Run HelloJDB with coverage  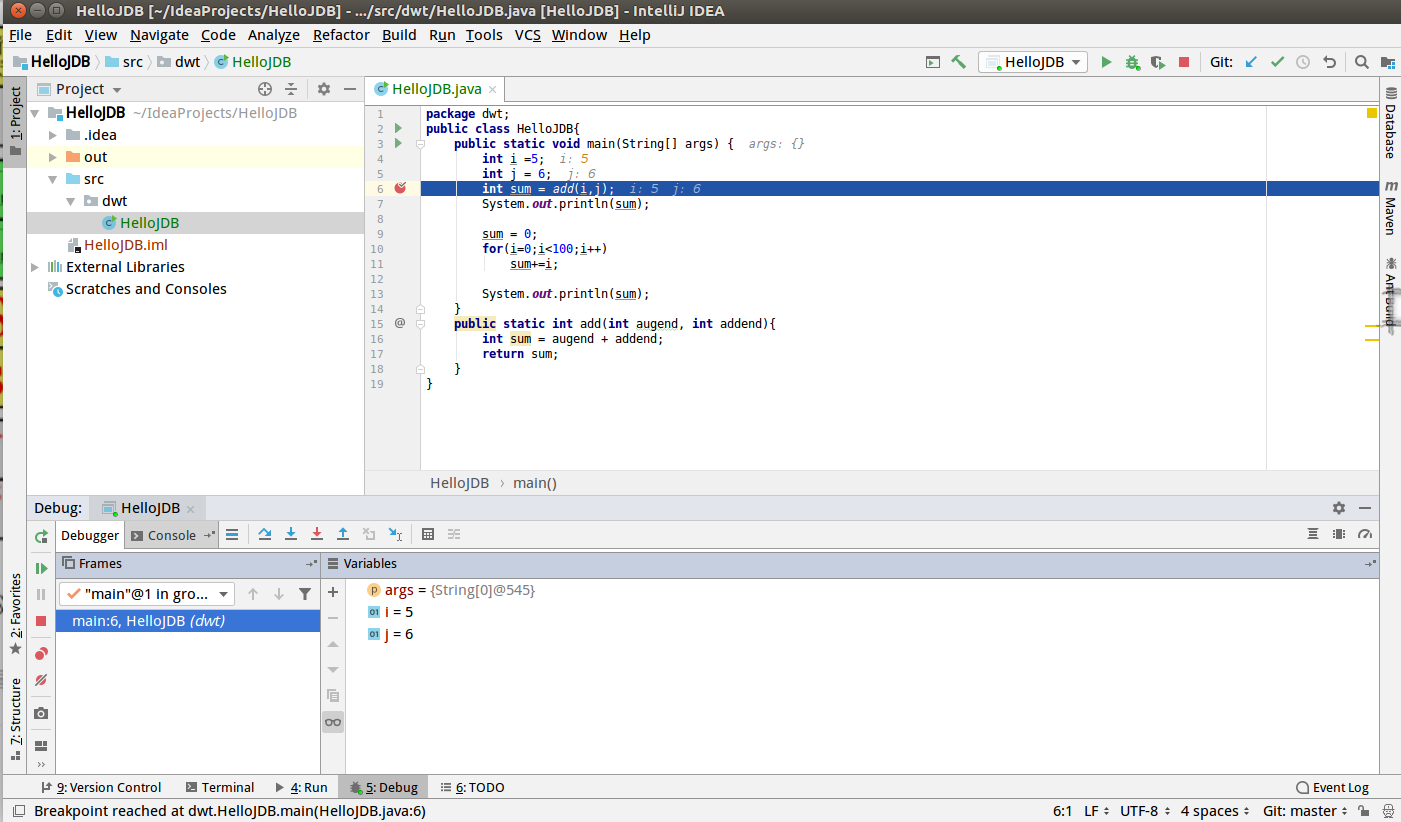click(x=1158, y=62)
